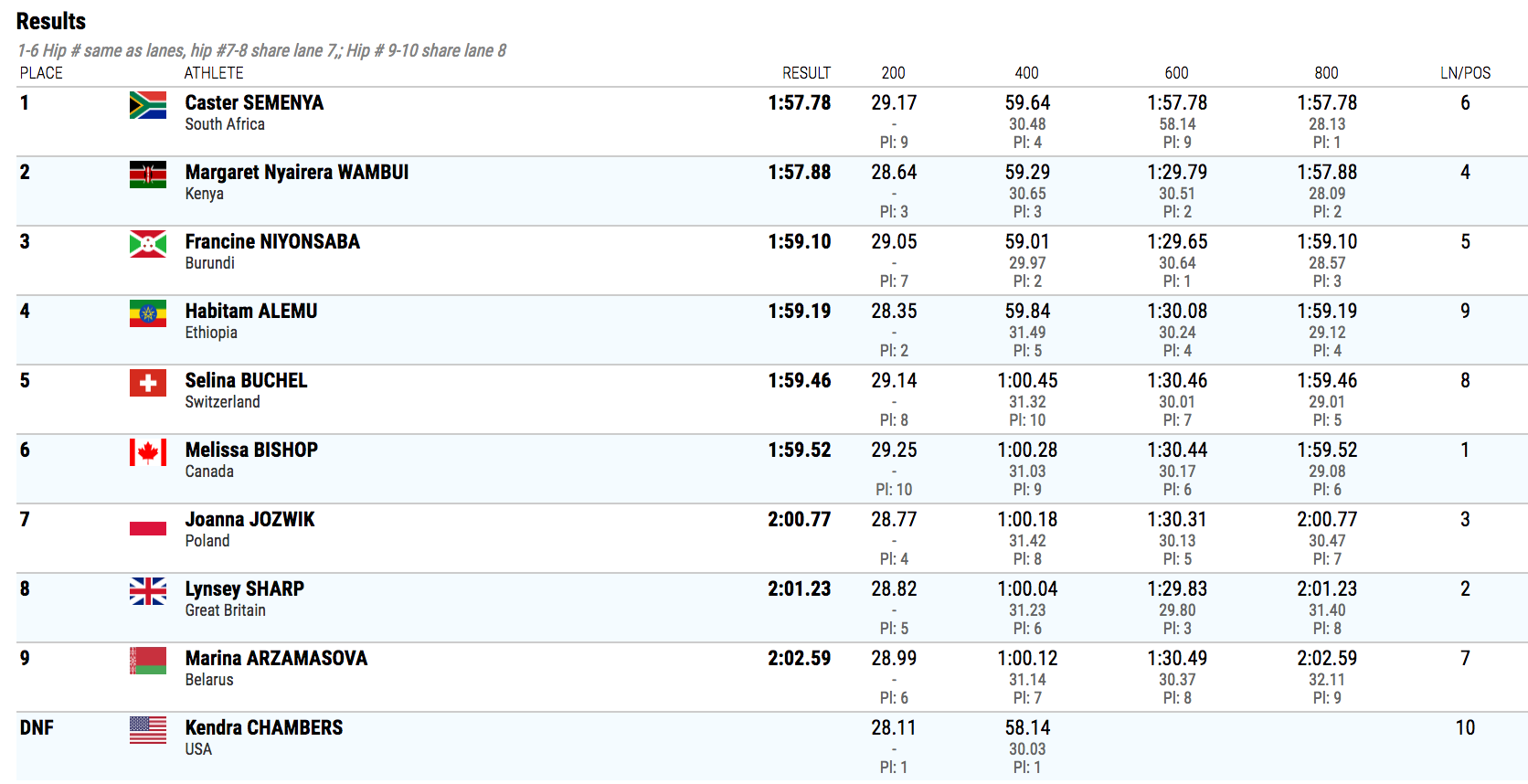Screen dimensions: 1528x784
Task: Click the Canada flag icon
Action: click(x=148, y=452)
